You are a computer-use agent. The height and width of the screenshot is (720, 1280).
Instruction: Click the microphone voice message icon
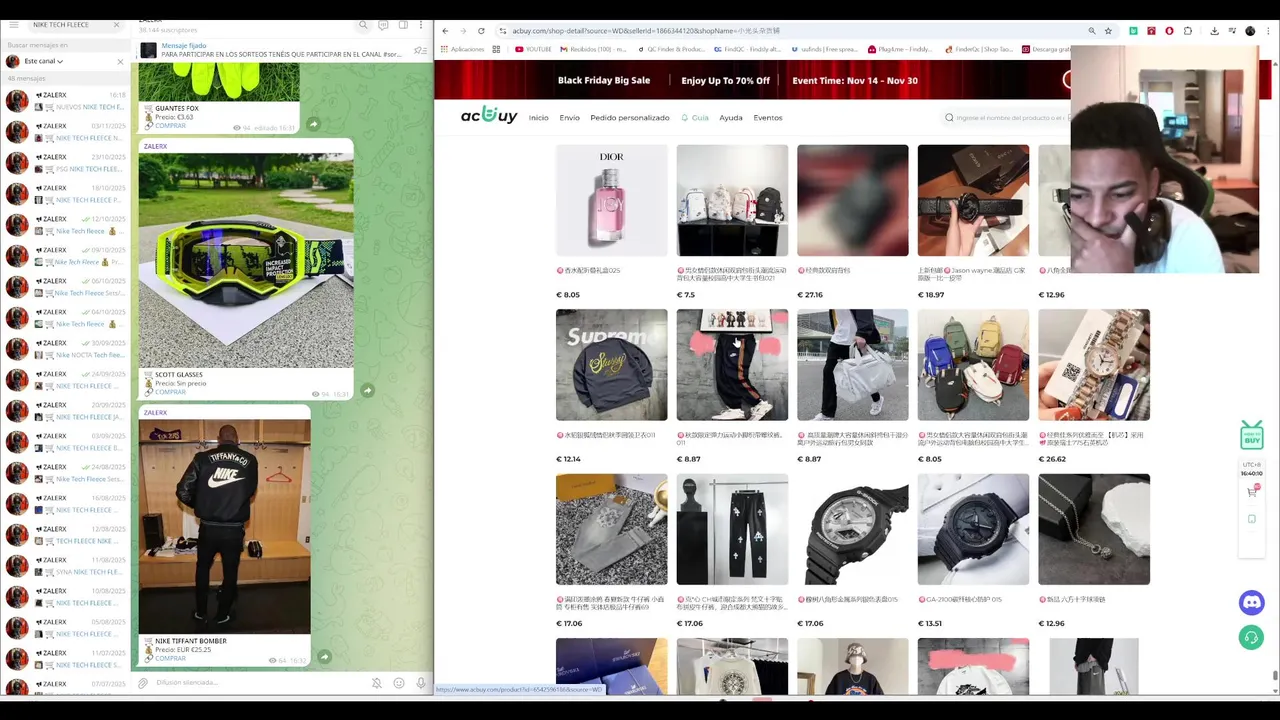click(421, 683)
